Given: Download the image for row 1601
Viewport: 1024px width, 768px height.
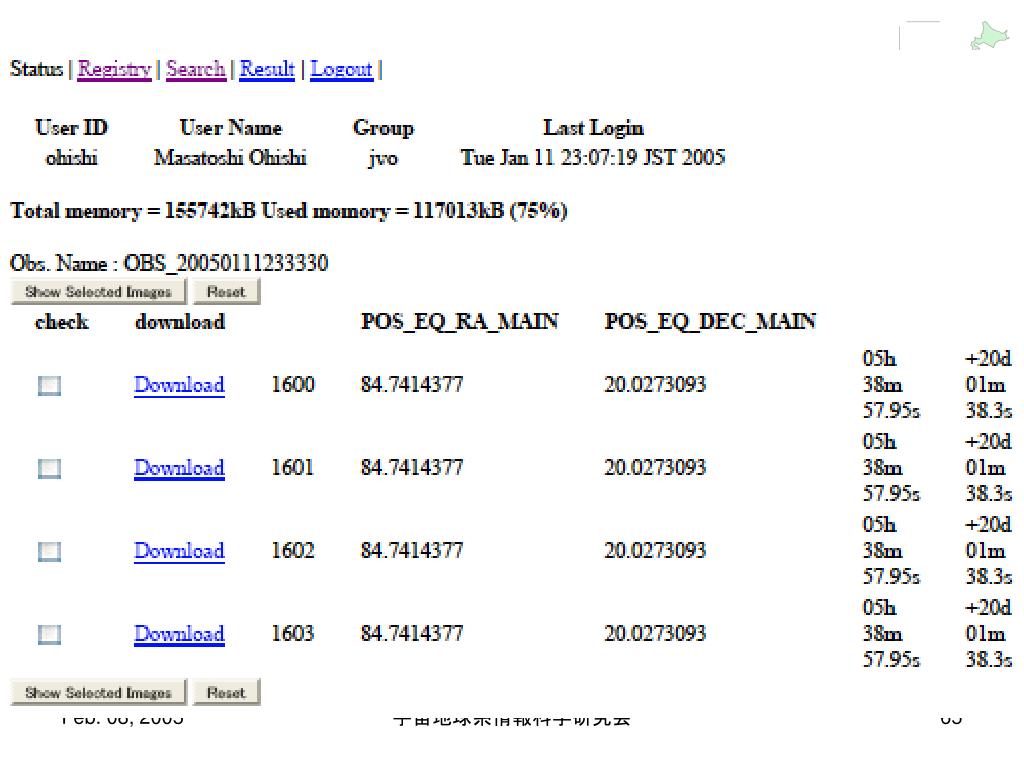Looking at the screenshot, I should (x=180, y=468).
